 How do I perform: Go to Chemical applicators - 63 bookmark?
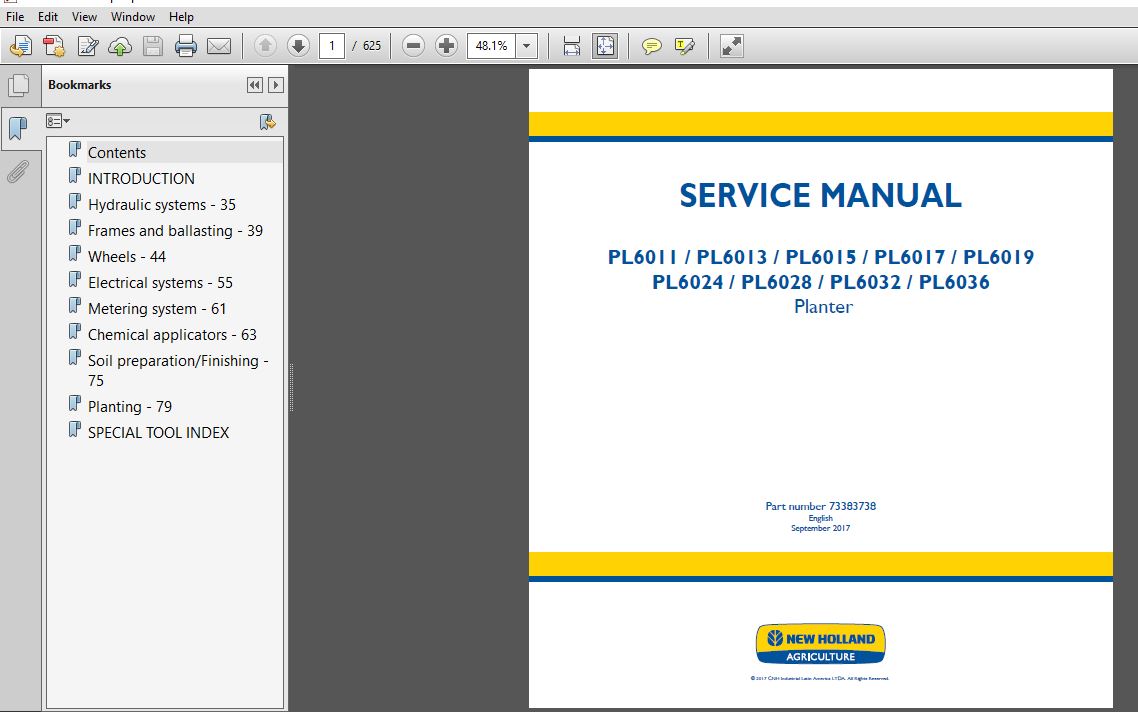(x=173, y=335)
